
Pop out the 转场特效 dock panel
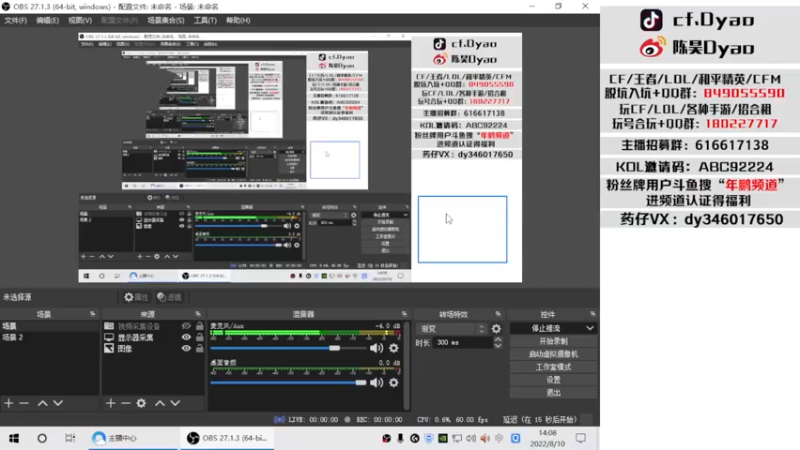[x=498, y=314]
